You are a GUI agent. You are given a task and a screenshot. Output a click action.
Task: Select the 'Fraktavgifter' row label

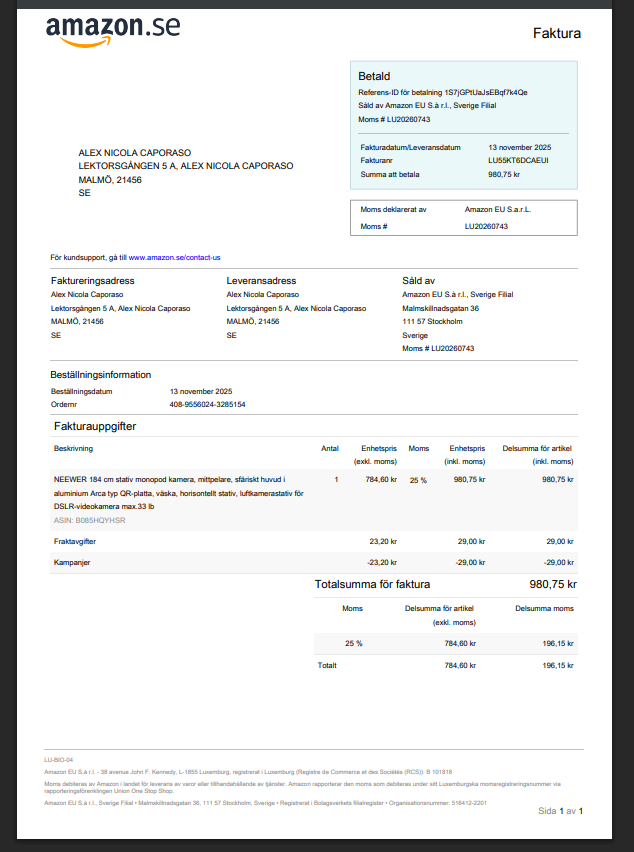[x=75, y=542]
